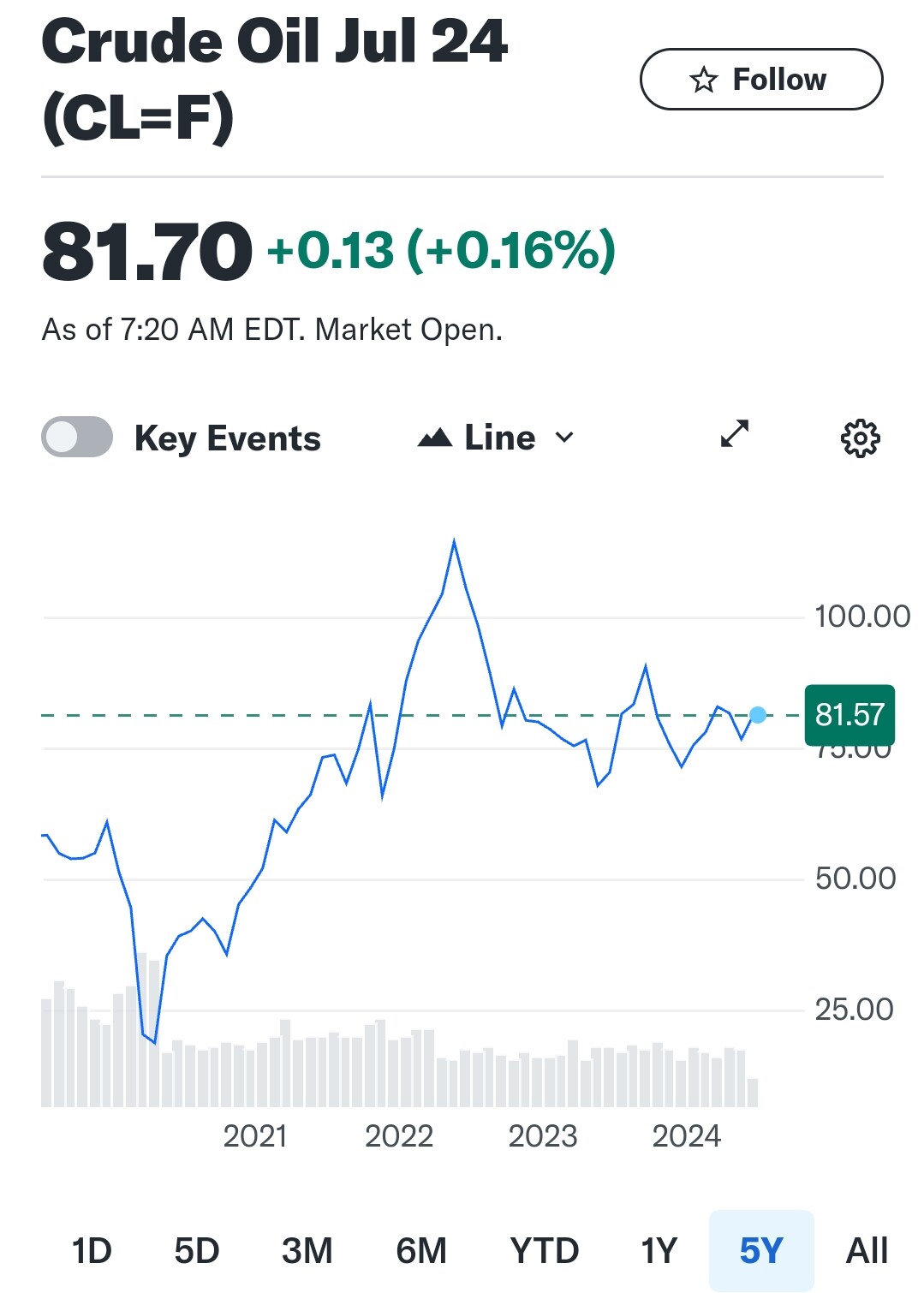Choose the 1Y range
The image size is (924, 1293).
pyautogui.click(x=659, y=1251)
